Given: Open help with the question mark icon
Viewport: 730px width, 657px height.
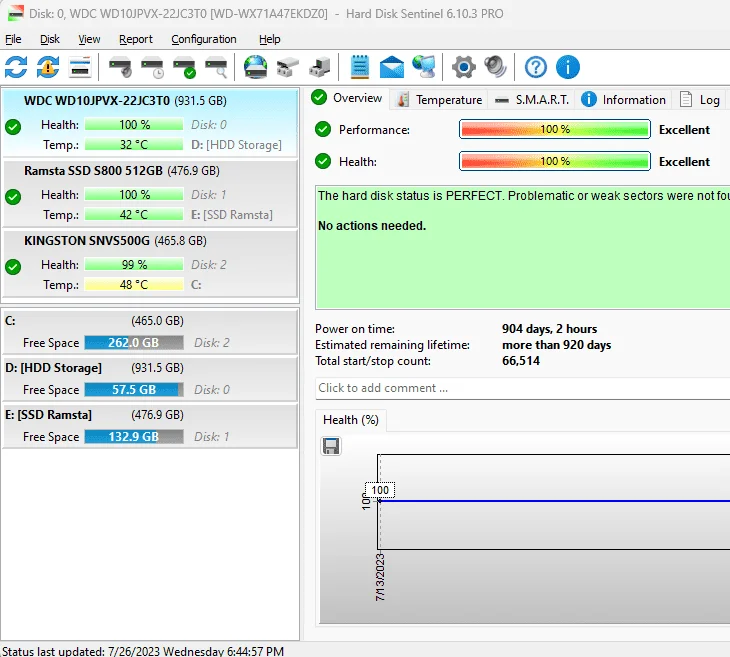Looking at the screenshot, I should coord(536,67).
